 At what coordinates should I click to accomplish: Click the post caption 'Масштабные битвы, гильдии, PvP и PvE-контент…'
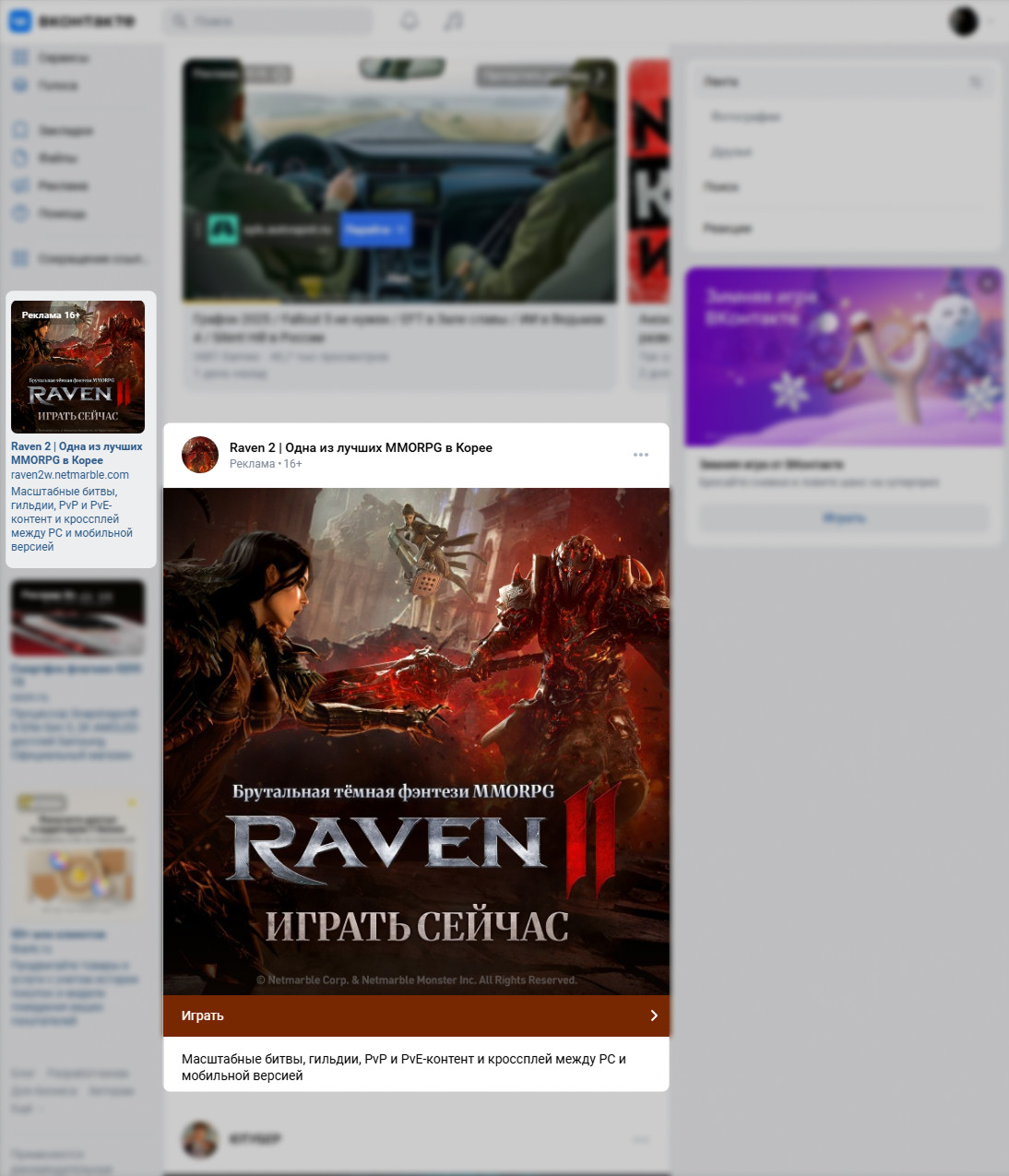tap(404, 1067)
